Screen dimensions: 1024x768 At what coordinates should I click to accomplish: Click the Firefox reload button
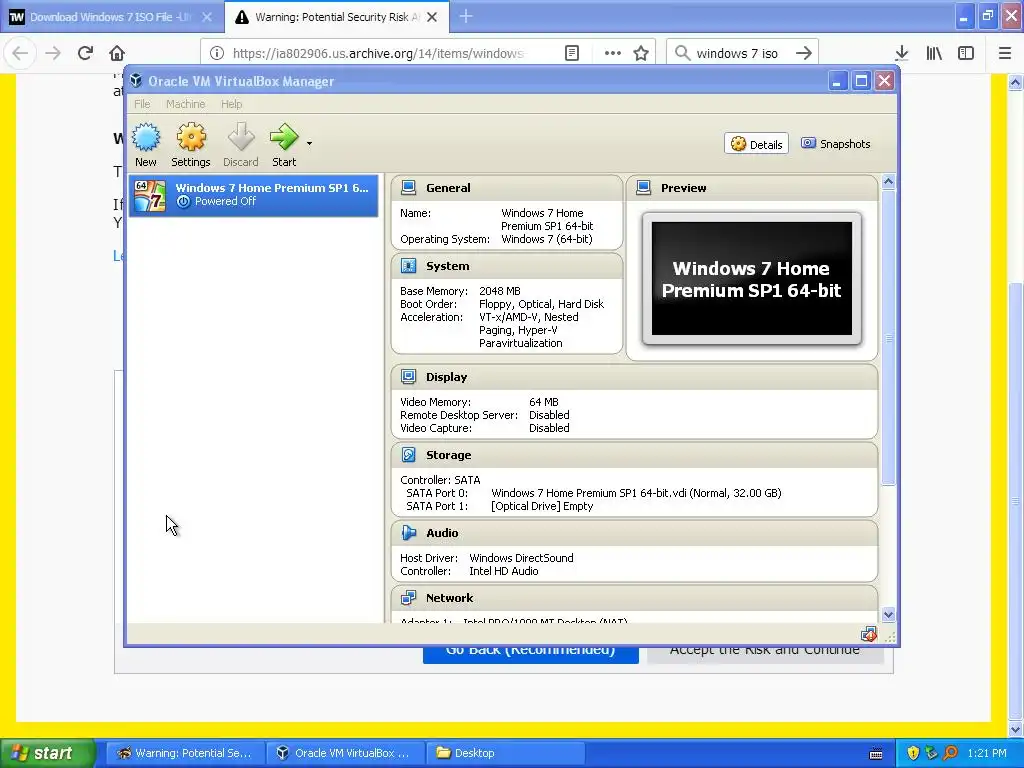pyautogui.click(x=85, y=53)
